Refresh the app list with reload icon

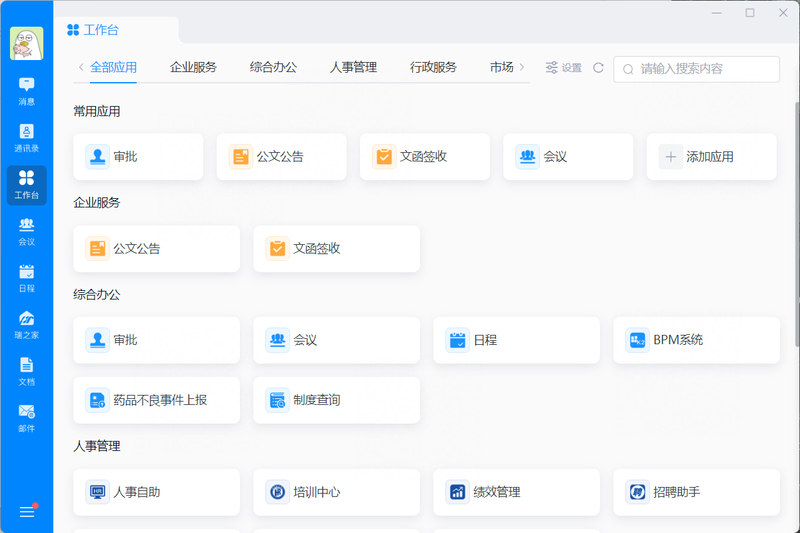pos(598,68)
